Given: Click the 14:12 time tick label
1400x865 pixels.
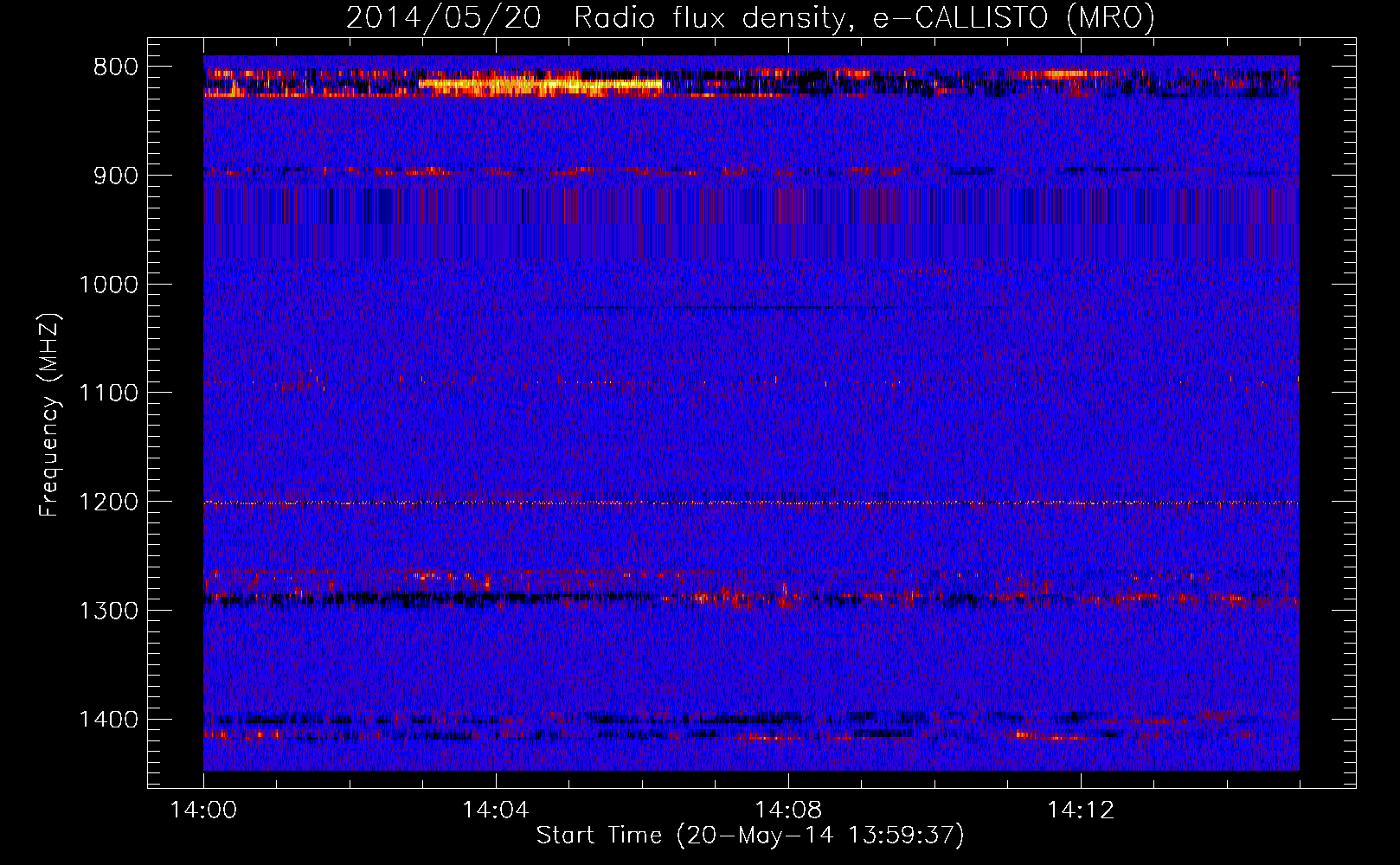Looking at the screenshot, I should click(x=1081, y=811).
